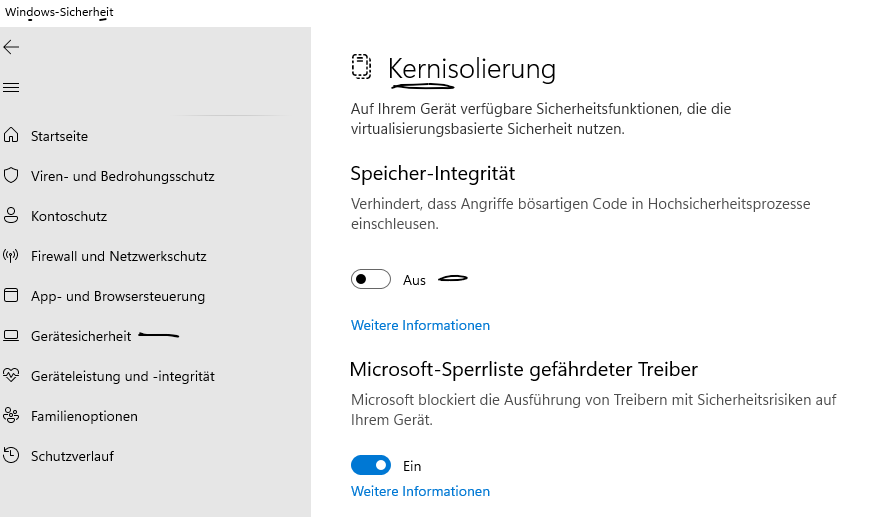Click the Startseite home icon

click(12, 136)
